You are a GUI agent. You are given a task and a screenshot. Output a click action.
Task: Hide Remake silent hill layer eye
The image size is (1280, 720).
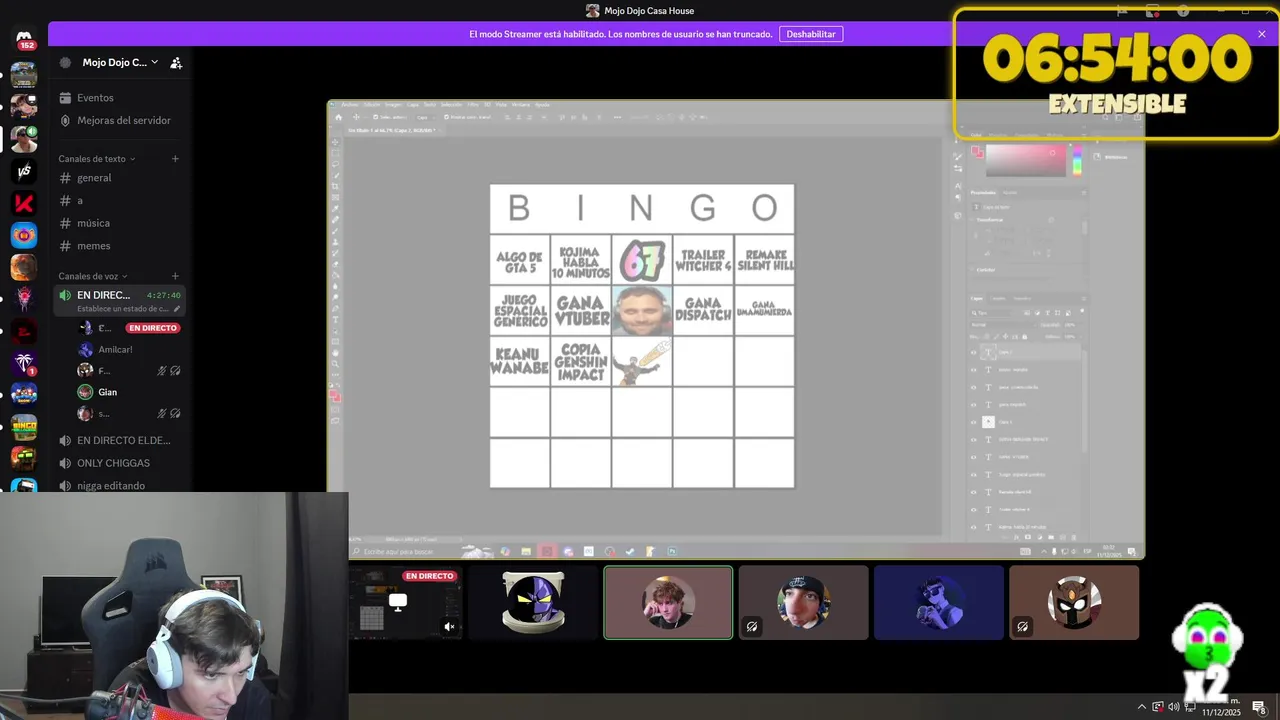974,492
